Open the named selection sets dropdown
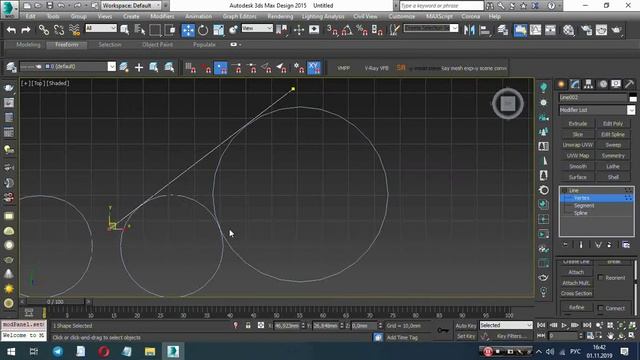This screenshot has width=640, height=360. (431, 28)
